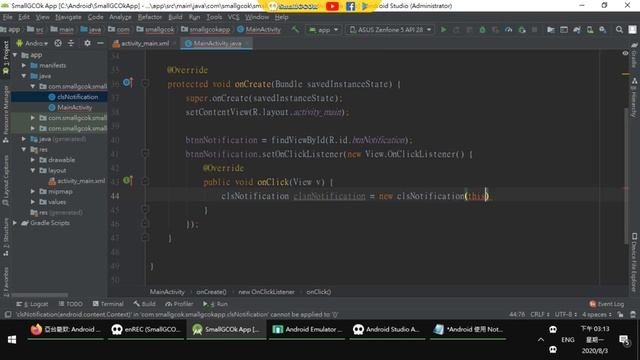
Task: Hide the Project panel with minus icon
Action: pos(100,43)
